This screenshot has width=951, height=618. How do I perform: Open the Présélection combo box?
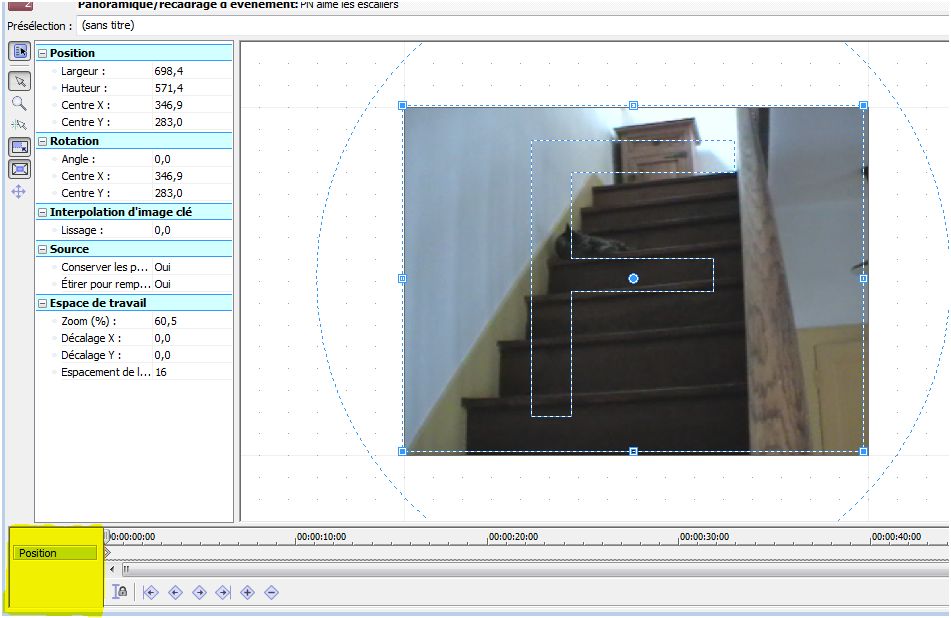[x=512, y=25]
